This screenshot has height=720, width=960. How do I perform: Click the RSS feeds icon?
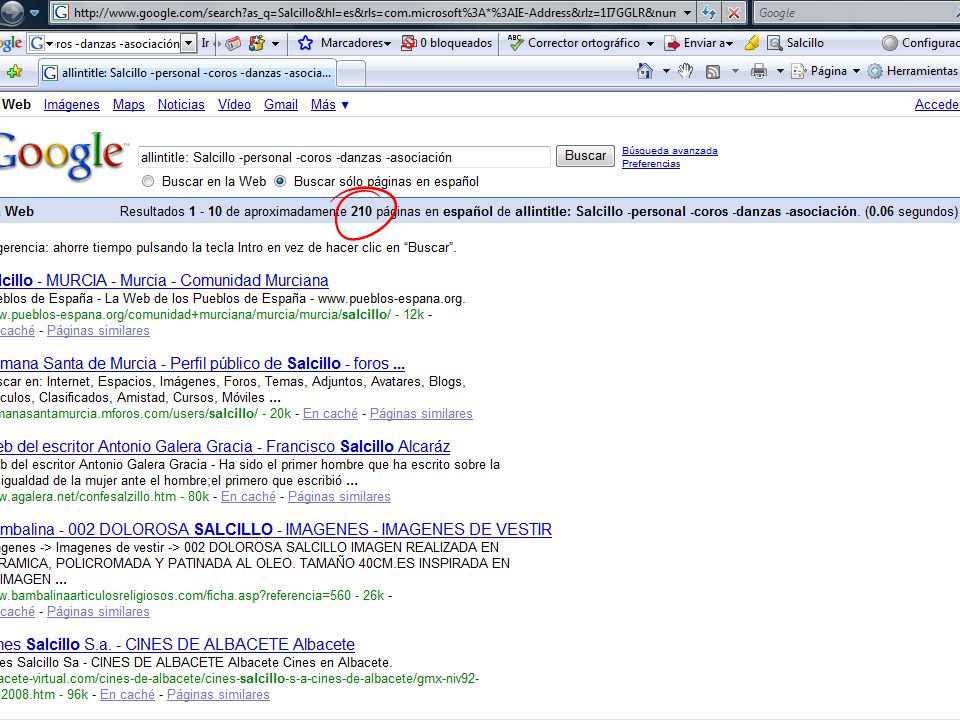point(713,72)
